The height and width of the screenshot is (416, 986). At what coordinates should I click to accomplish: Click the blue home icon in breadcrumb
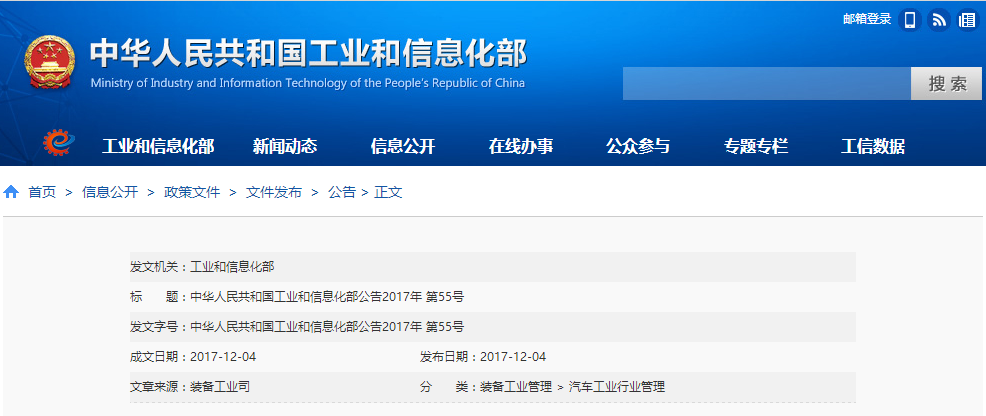11,192
